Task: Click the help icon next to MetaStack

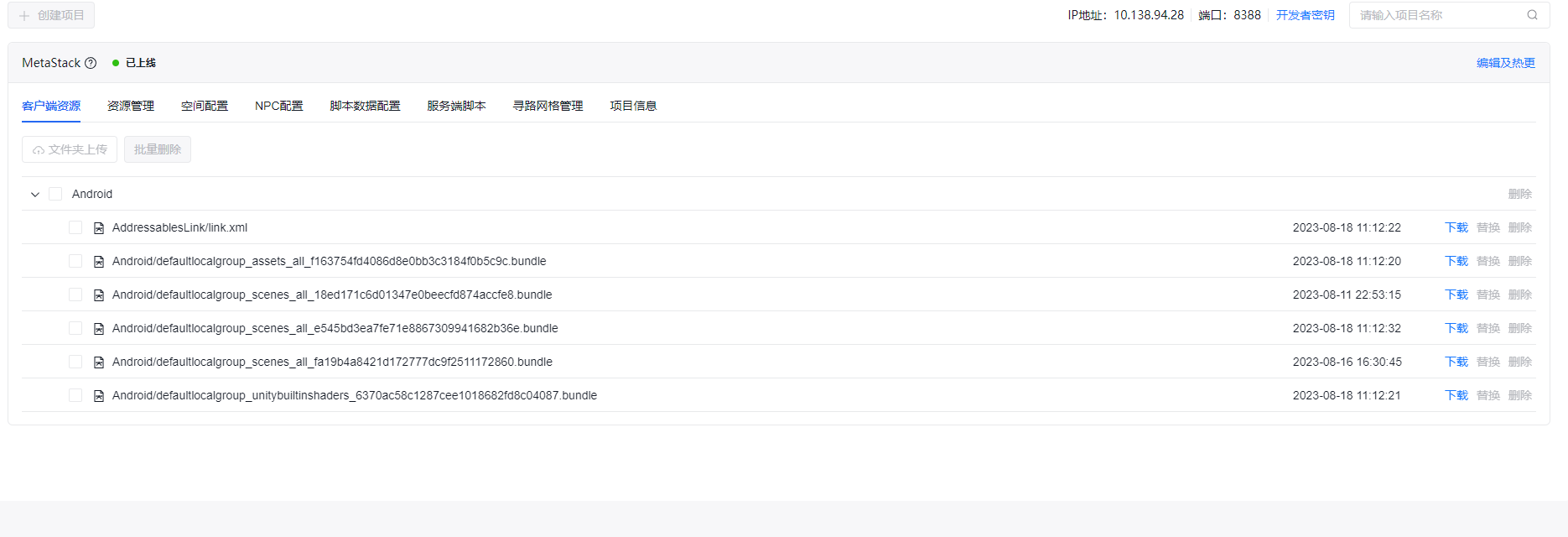Action: click(91, 63)
